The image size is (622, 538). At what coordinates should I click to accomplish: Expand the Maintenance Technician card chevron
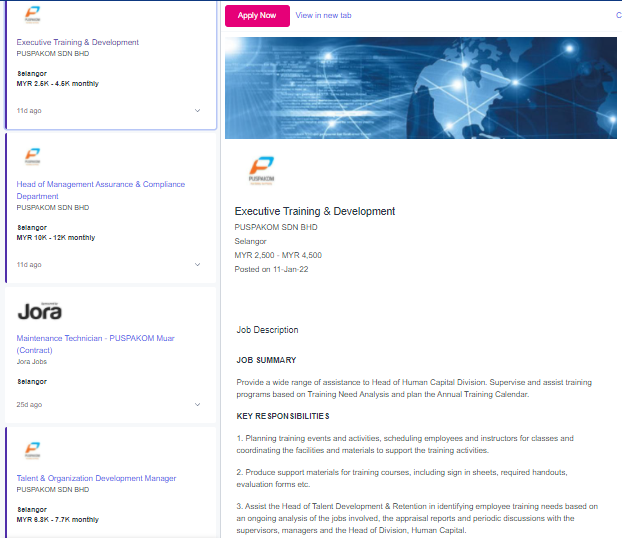(197, 405)
